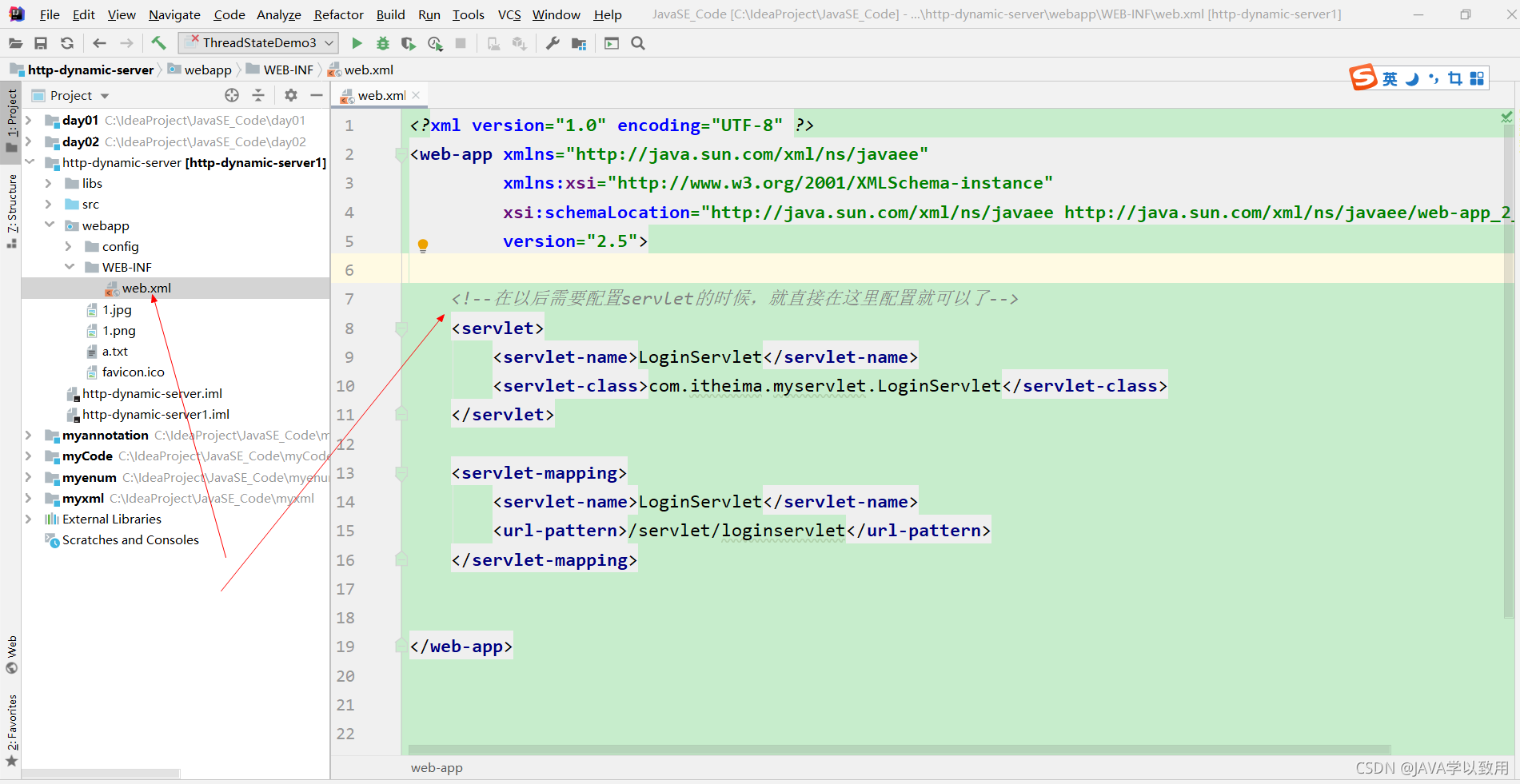This screenshot has width=1520, height=784.
Task: Run ThreadStateDemo3 with the green play icon
Action: point(357,43)
